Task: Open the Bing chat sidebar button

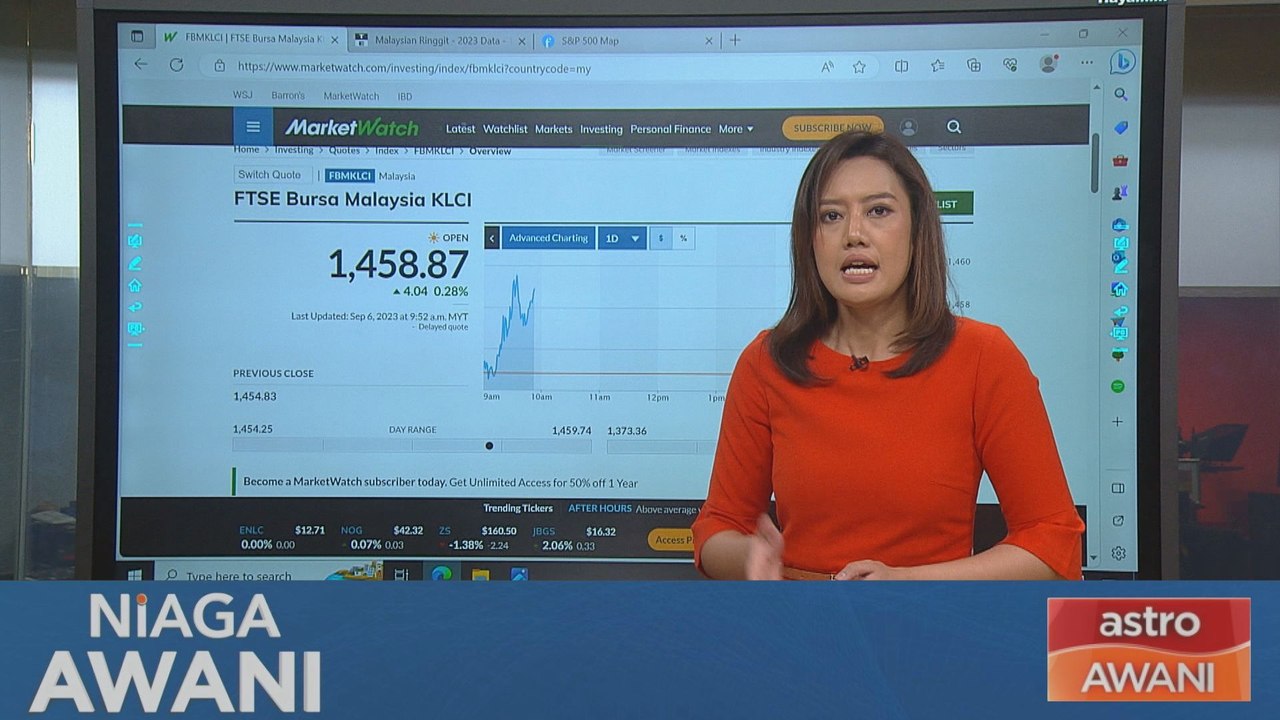Action: tap(1122, 62)
